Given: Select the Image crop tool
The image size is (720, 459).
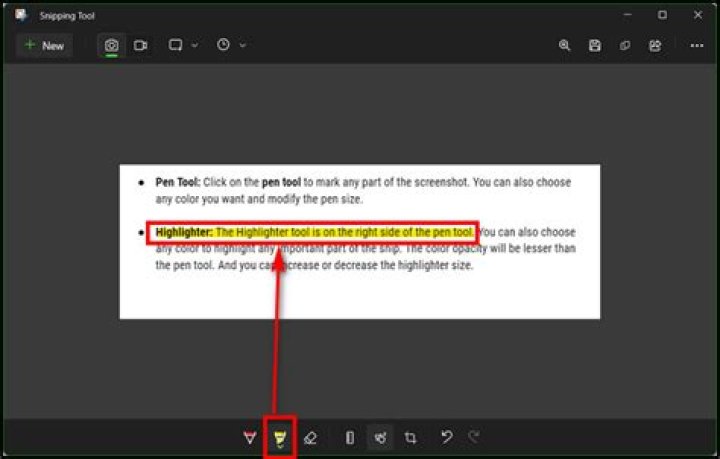Looking at the screenshot, I should point(411,438).
